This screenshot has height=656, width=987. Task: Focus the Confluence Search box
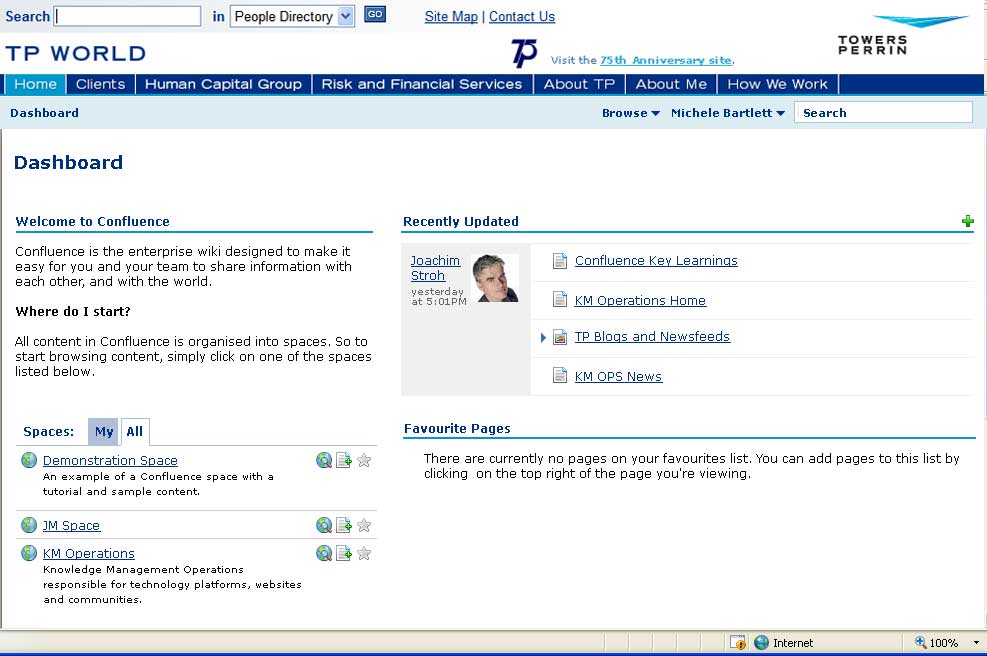coord(883,113)
